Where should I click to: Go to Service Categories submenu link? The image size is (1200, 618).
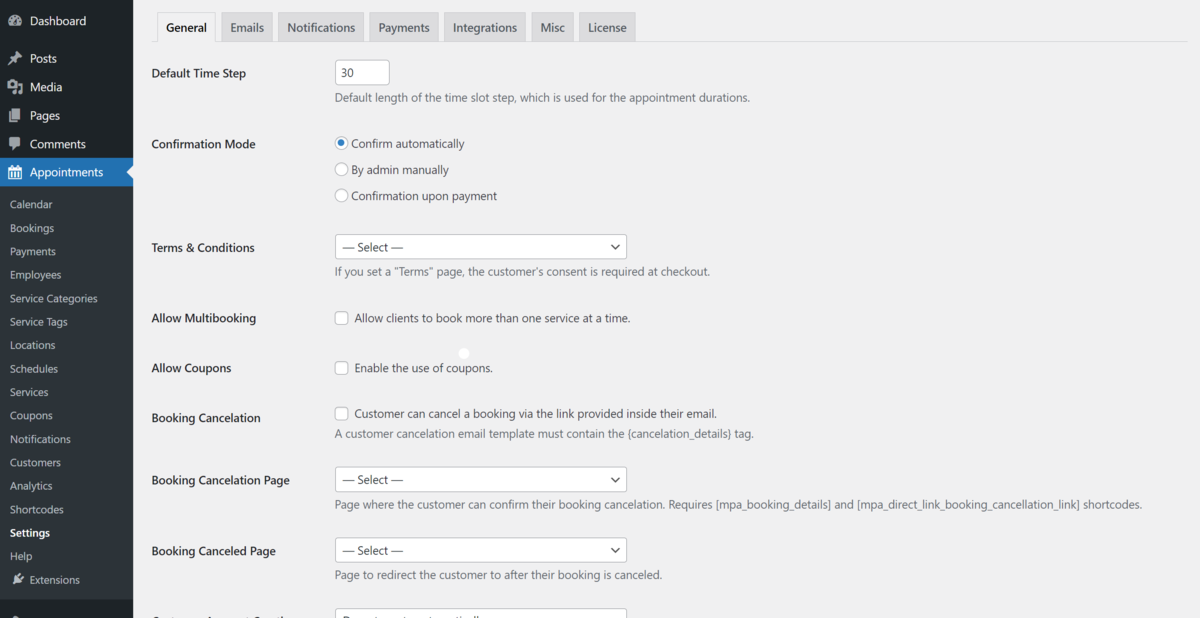pyautogui.click(x=54, y=299)
